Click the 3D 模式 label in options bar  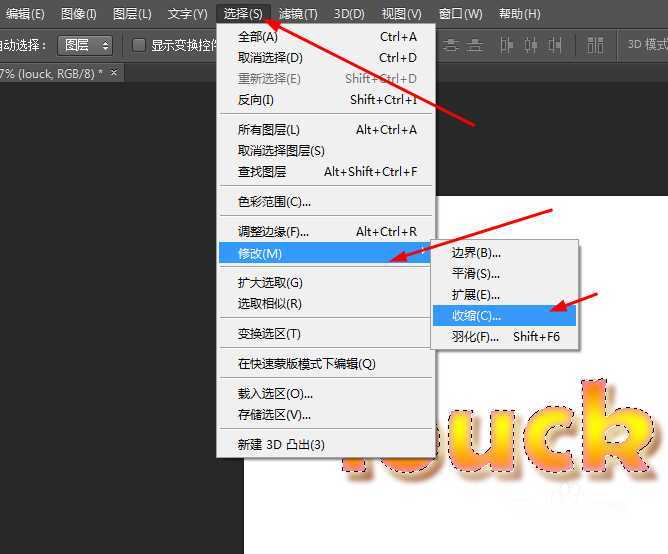[x=646, y=45]
